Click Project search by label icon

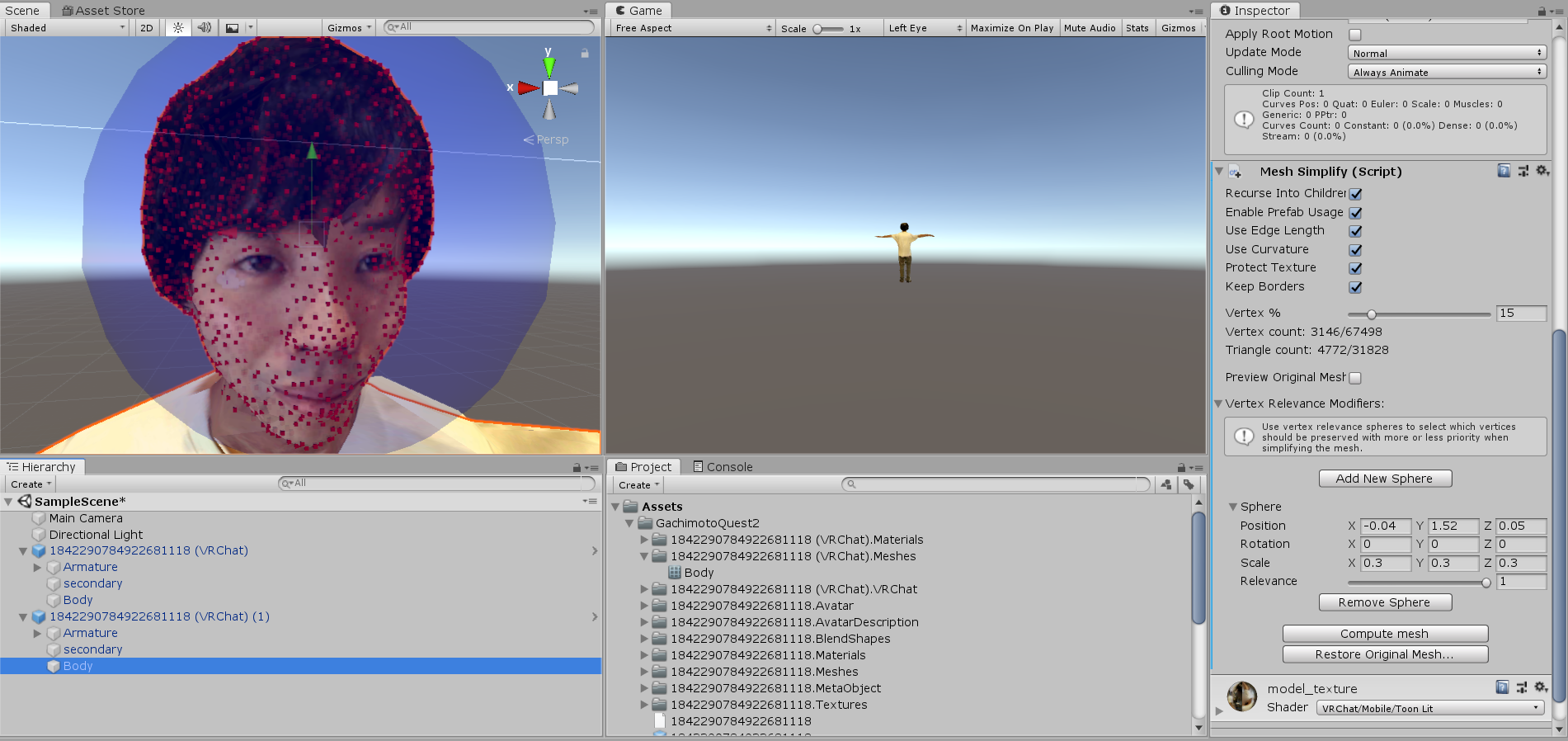[1189, 484]
